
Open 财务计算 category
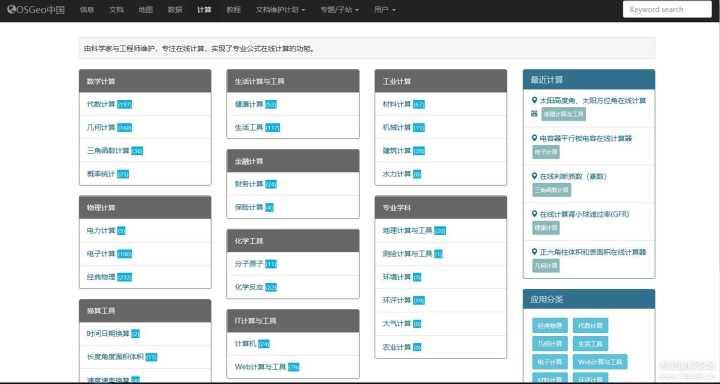(x=249, y=184)
